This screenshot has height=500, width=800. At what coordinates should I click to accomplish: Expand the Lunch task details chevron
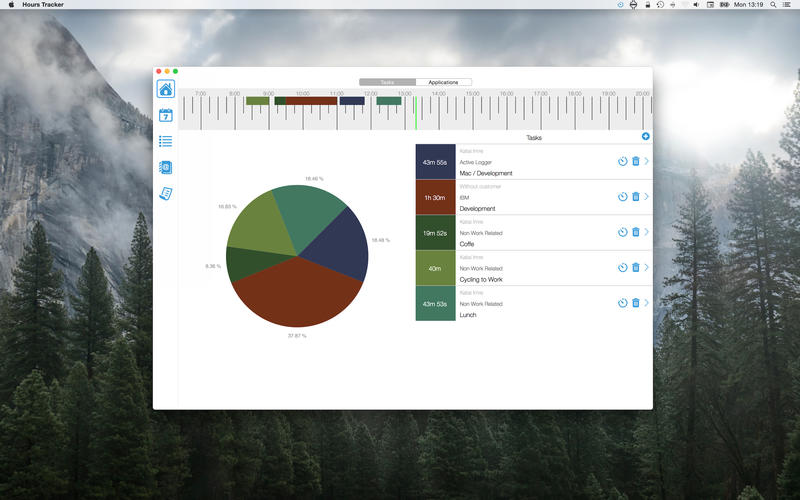(x=647, y=303)
